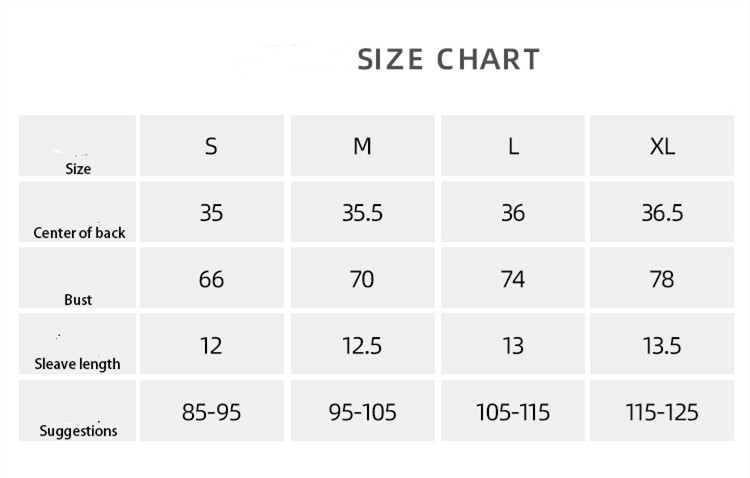Click the 13.5 sleeve length cell

pos(662,346)
